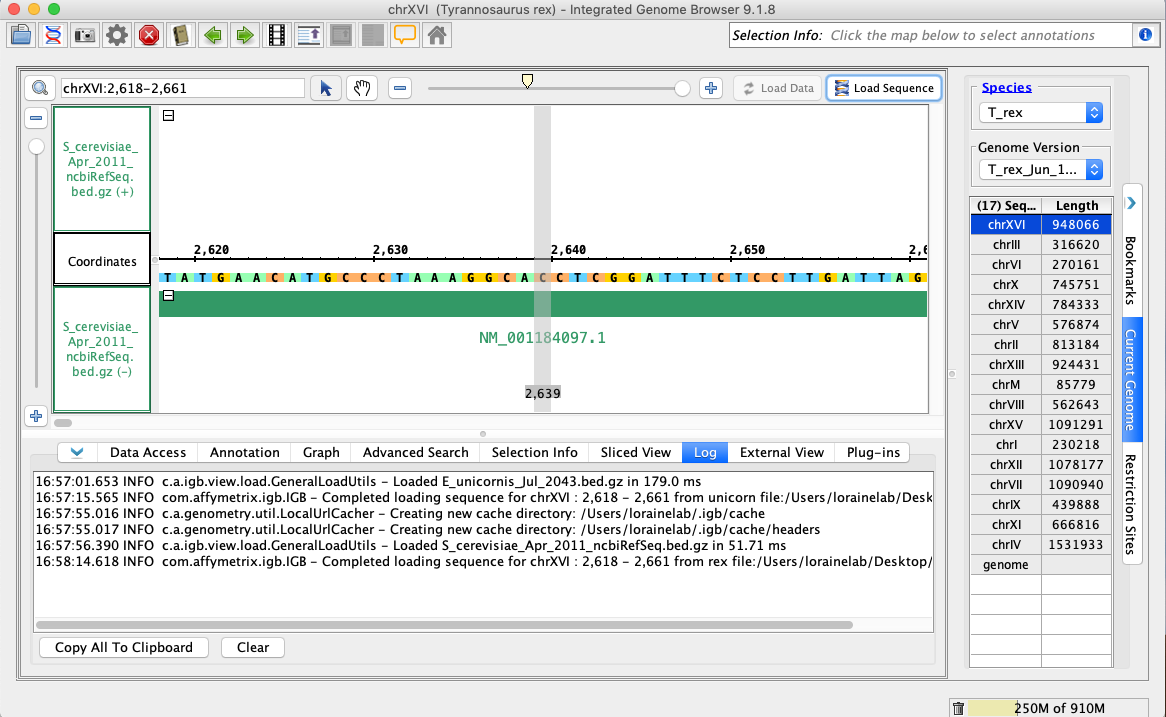Click the magnifier search icon
The image size is (1166, 717).
click(x=39, y=88)
